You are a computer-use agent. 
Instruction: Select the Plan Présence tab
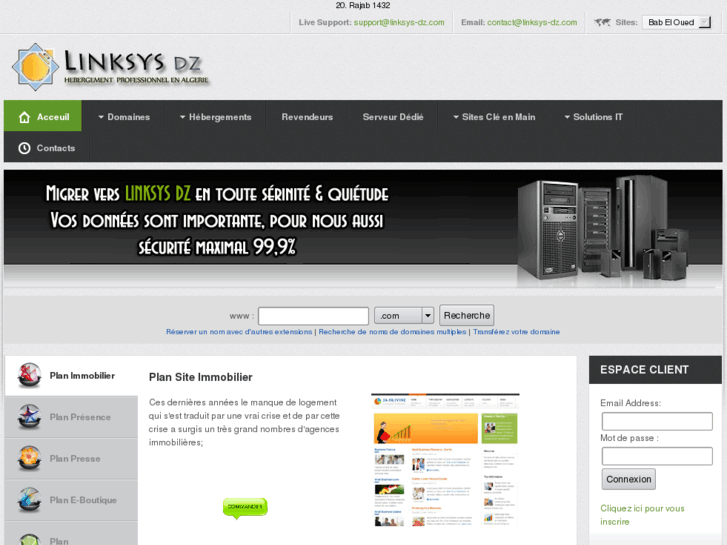click(x=71, y=417)
